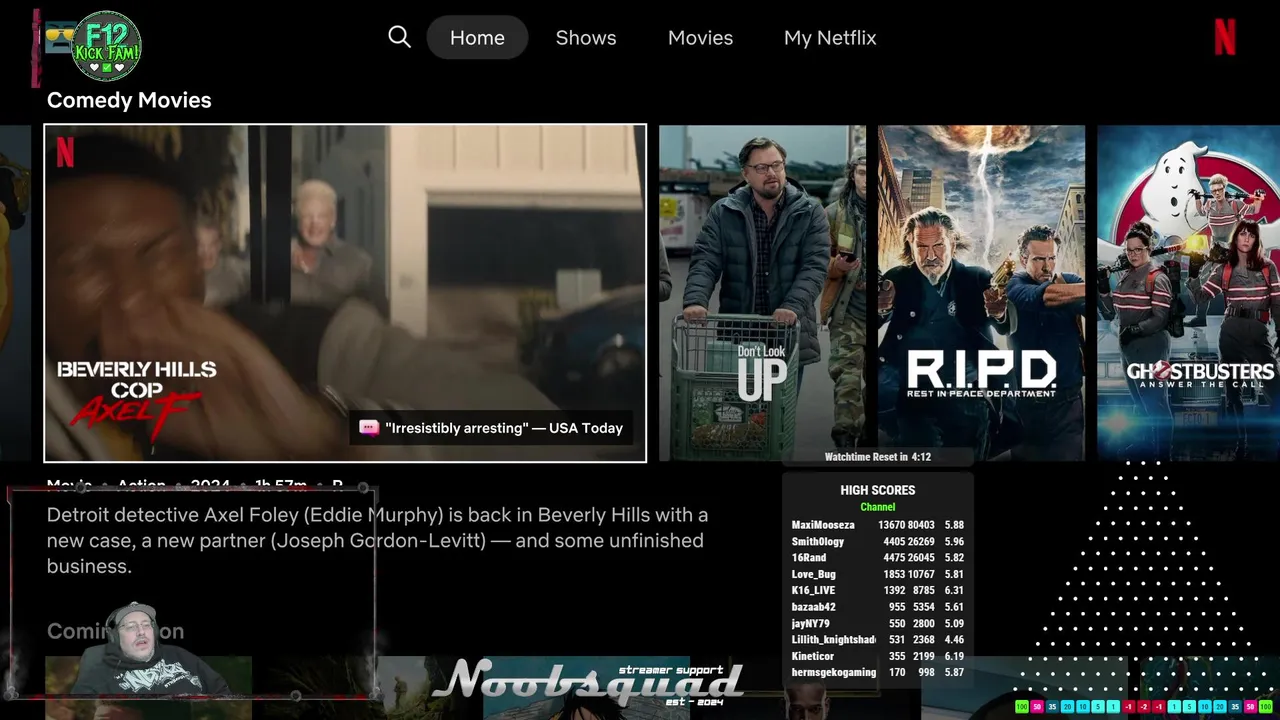Click the Netflix N logo top right
This screenshot has width=1280, height=720.
(x=1225, y=37)
